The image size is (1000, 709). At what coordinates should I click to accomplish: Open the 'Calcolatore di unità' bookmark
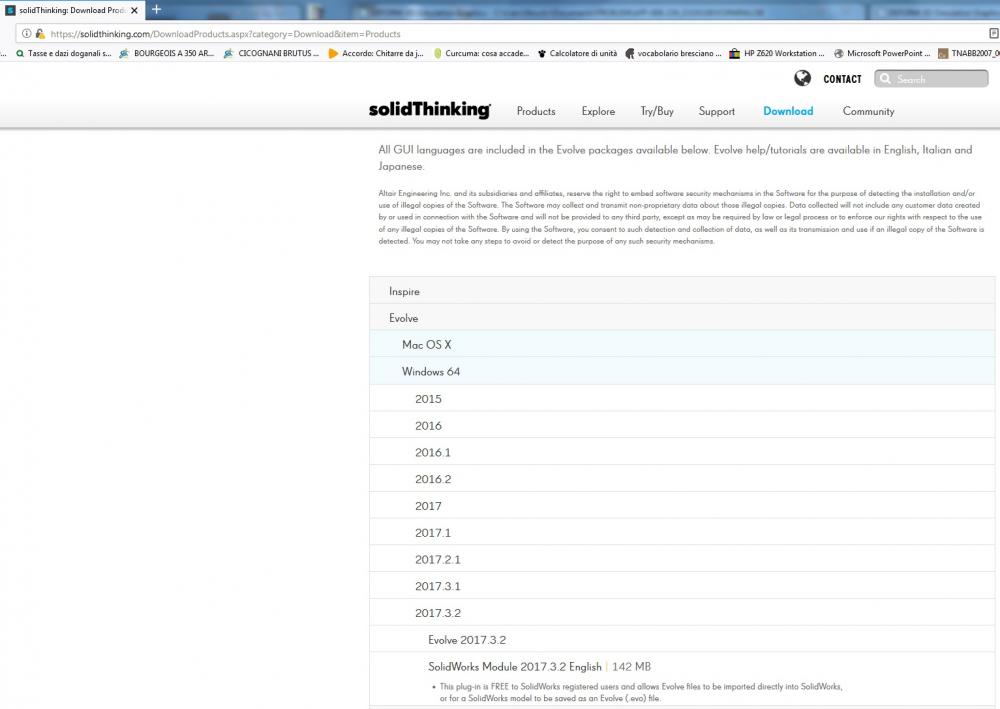578,54
